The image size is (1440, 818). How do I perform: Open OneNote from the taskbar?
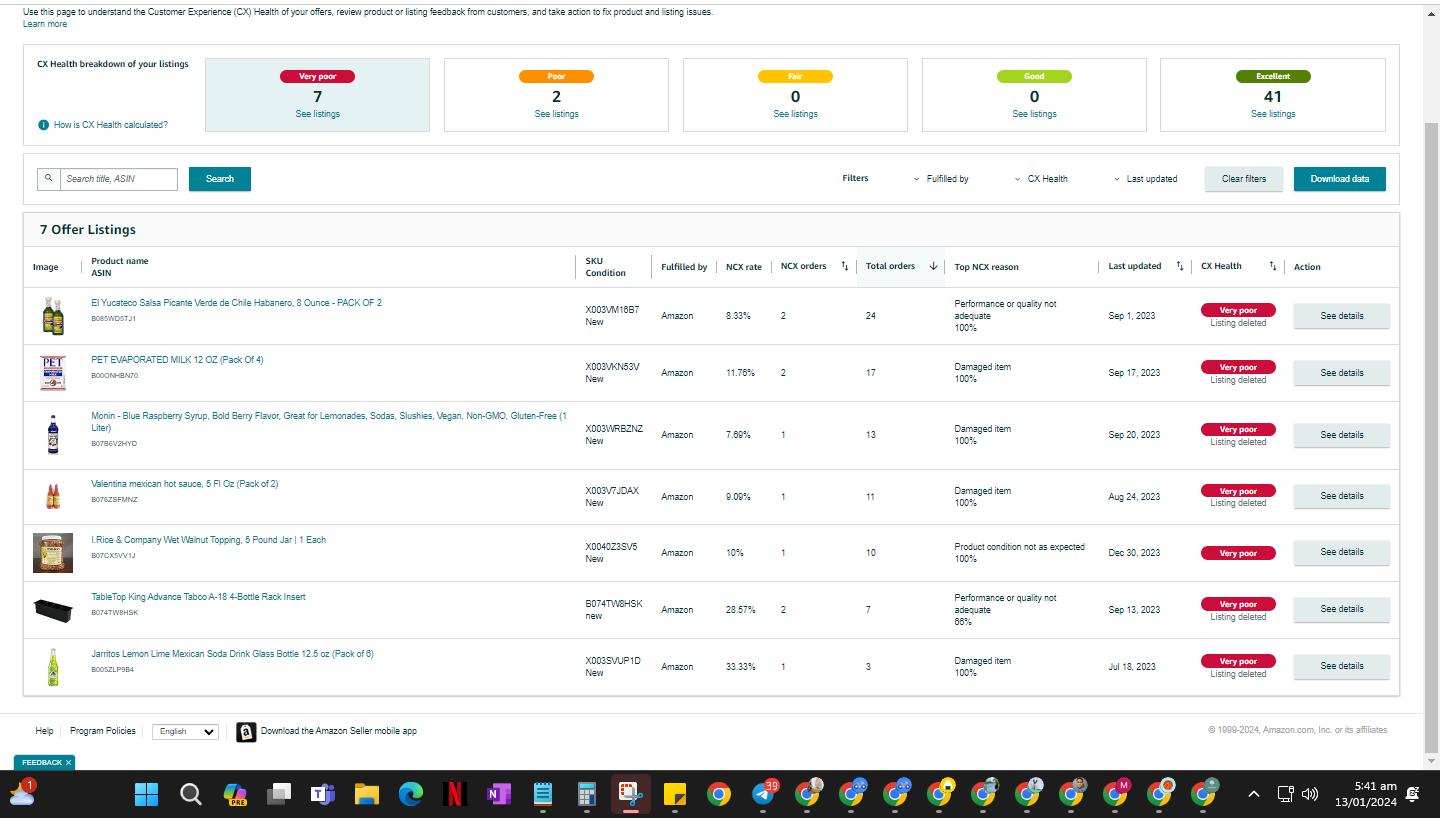coord(498,795)
